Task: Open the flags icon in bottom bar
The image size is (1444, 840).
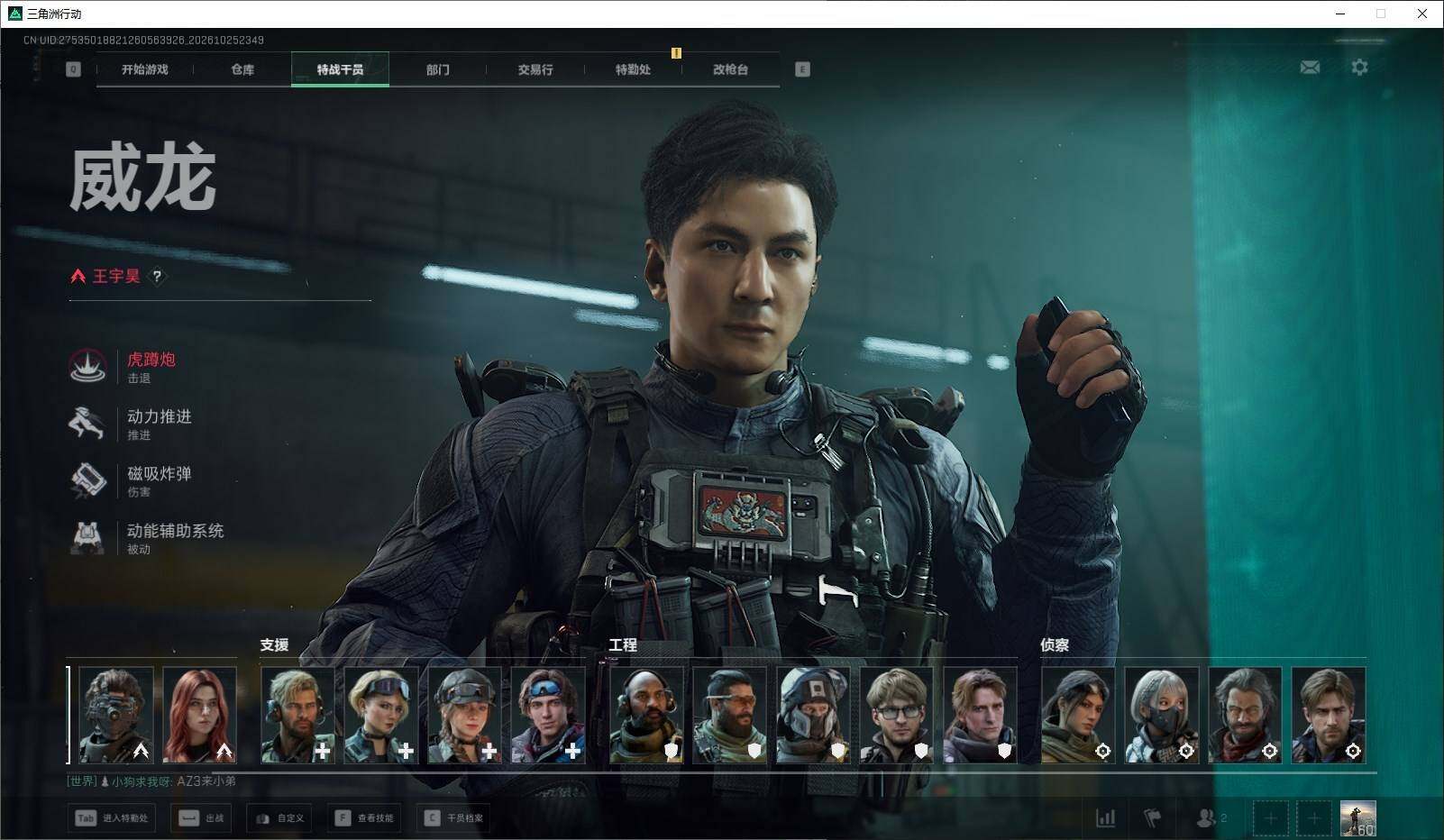Action: pyautogui.click(x=1153, y=817)
